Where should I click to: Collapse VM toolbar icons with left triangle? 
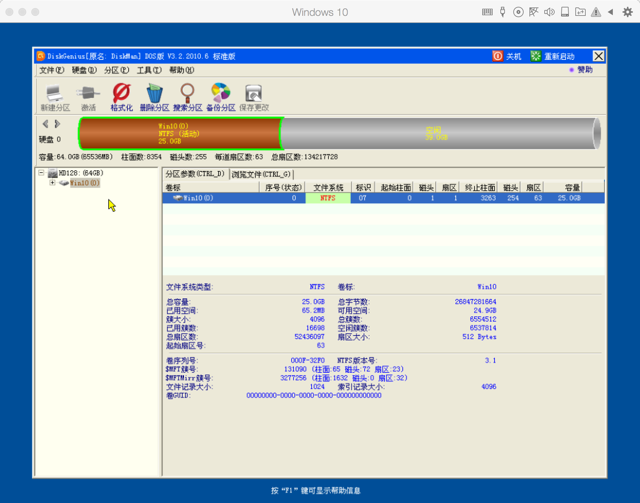pyautogui.click(x=611, y=12)
